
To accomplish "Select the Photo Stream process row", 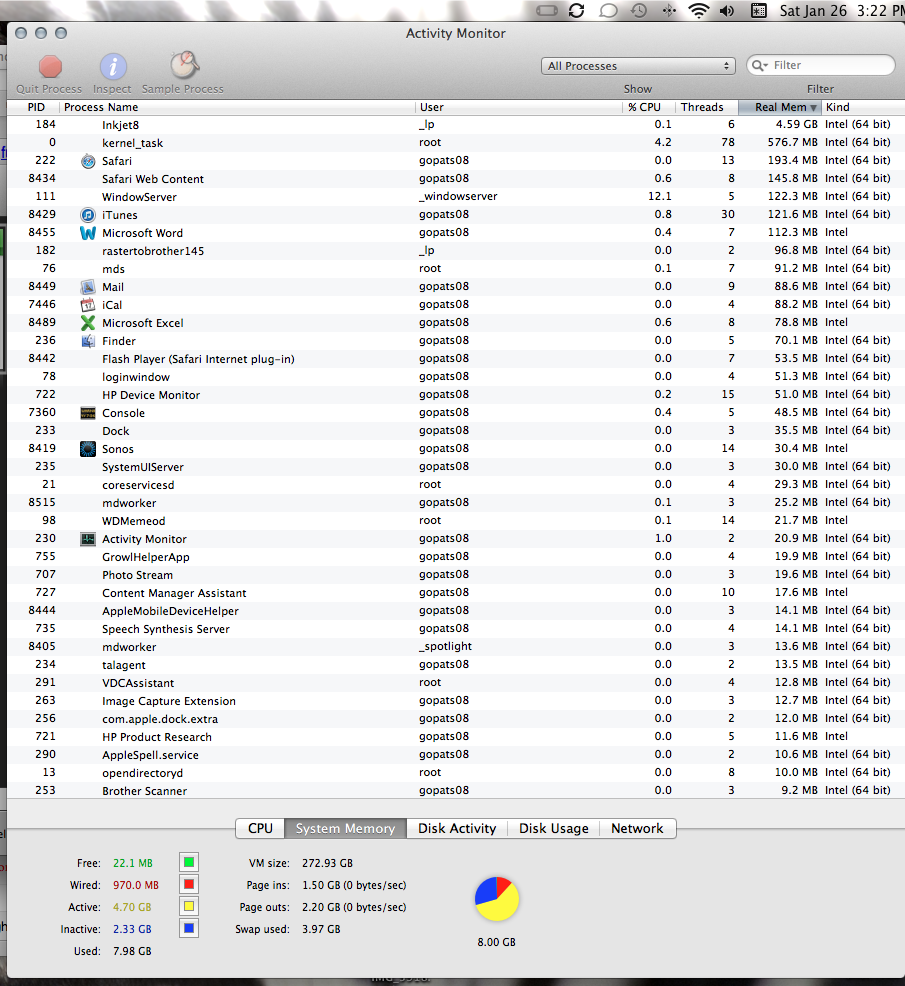I will point(456,575).
